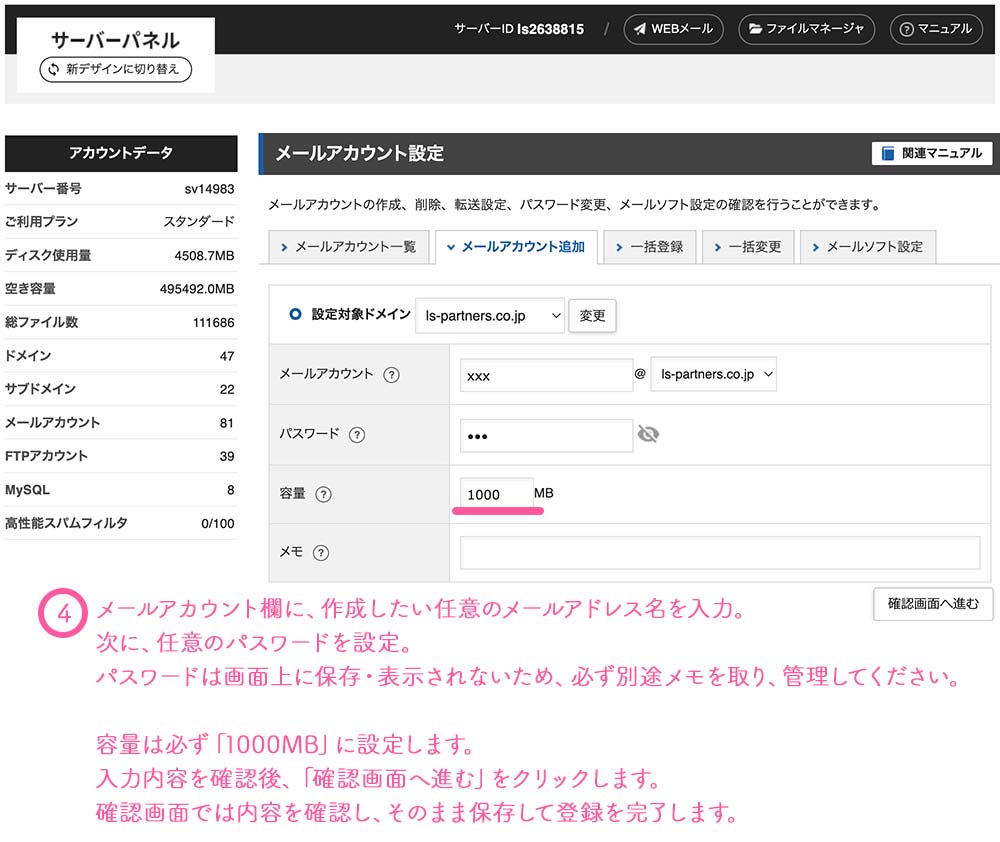Click the WEBメール button

click(x=674, y=29)
